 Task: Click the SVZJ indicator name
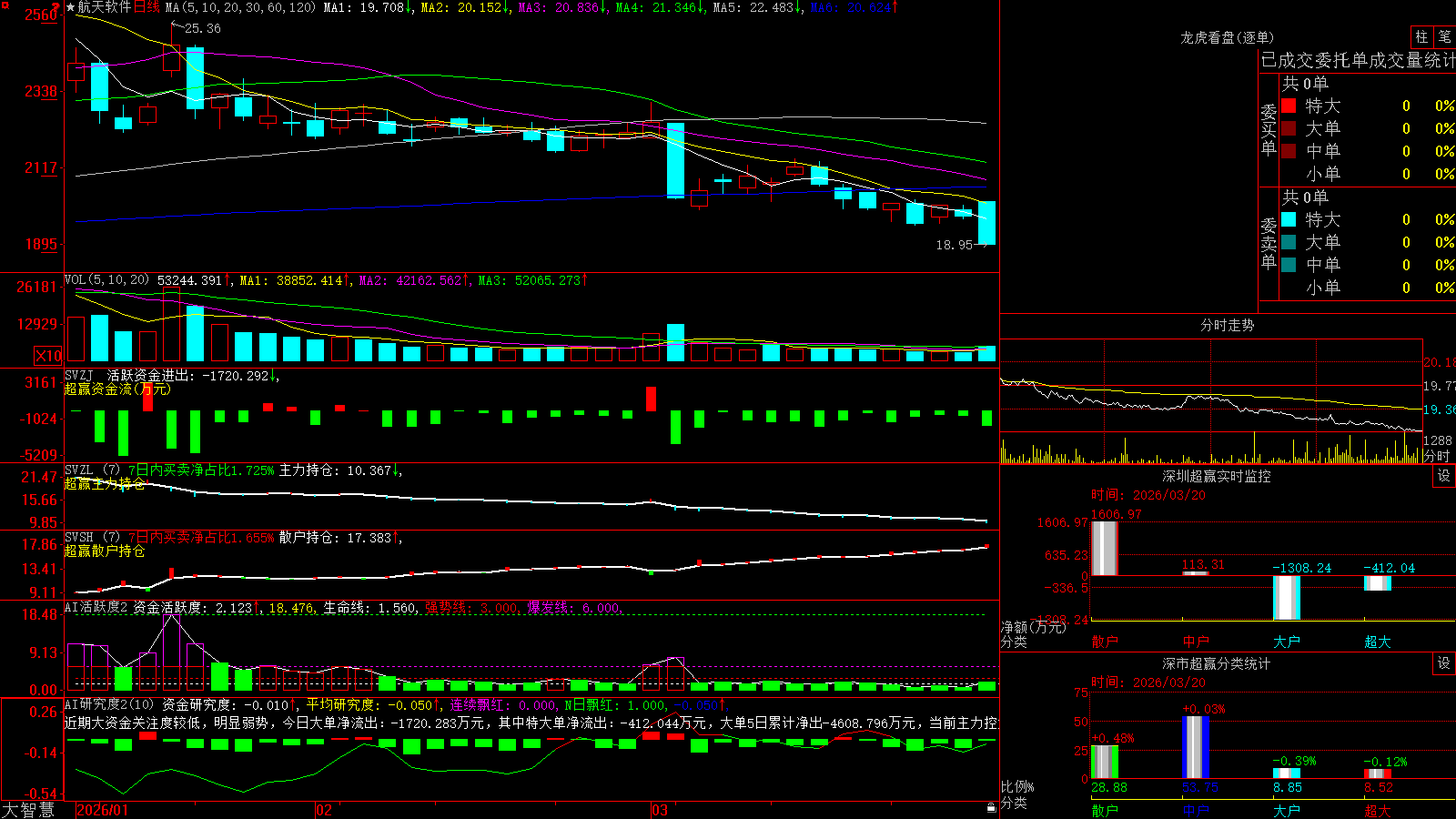[x=79, y=375]
